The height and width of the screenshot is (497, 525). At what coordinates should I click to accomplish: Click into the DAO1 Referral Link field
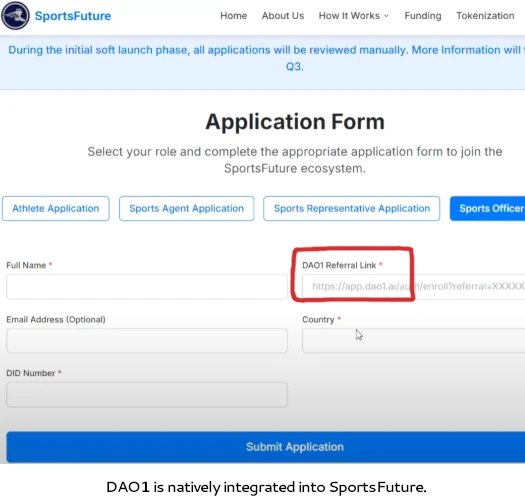click(x=414, y=286)
